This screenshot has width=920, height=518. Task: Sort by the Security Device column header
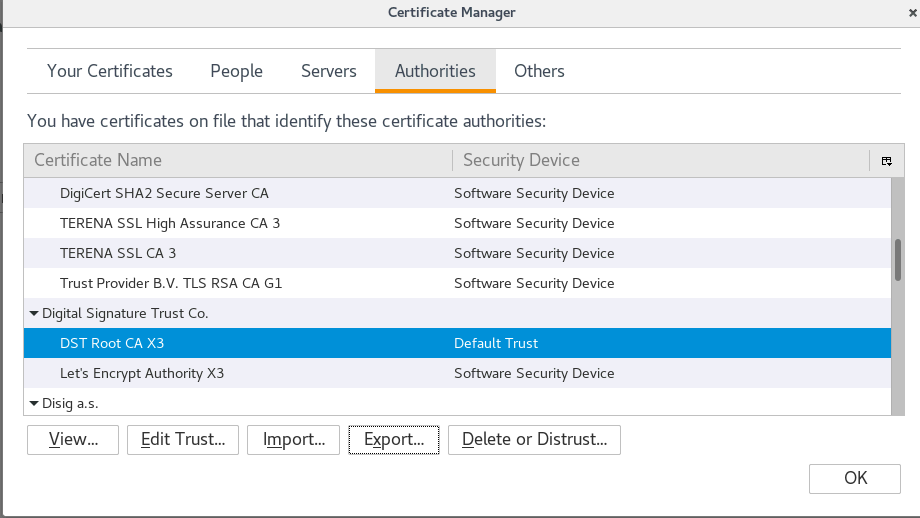[660, 160]
